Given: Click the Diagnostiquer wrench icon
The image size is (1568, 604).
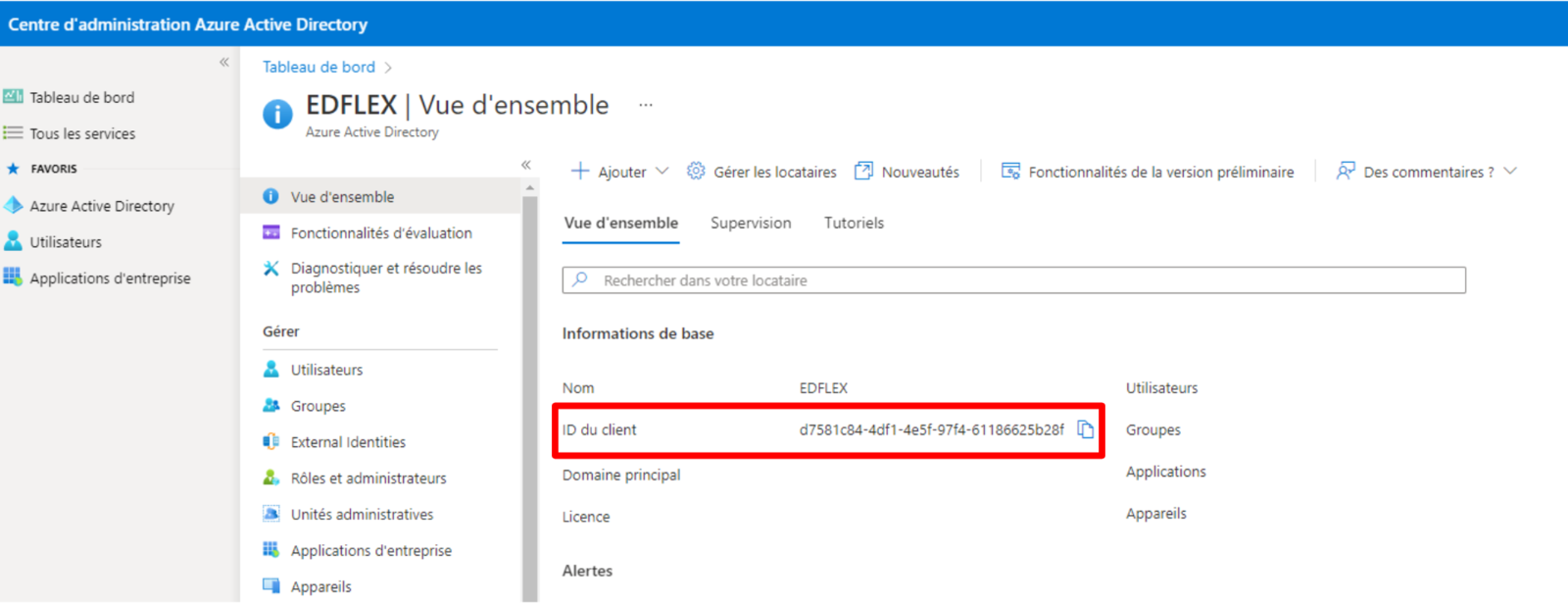Looking at the screenshot, I should pyautogui.click(x=271, y=268).
